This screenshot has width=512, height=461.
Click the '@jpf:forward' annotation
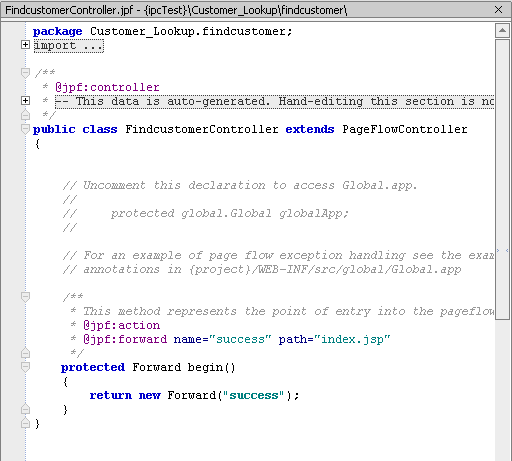tap(125, 339)
